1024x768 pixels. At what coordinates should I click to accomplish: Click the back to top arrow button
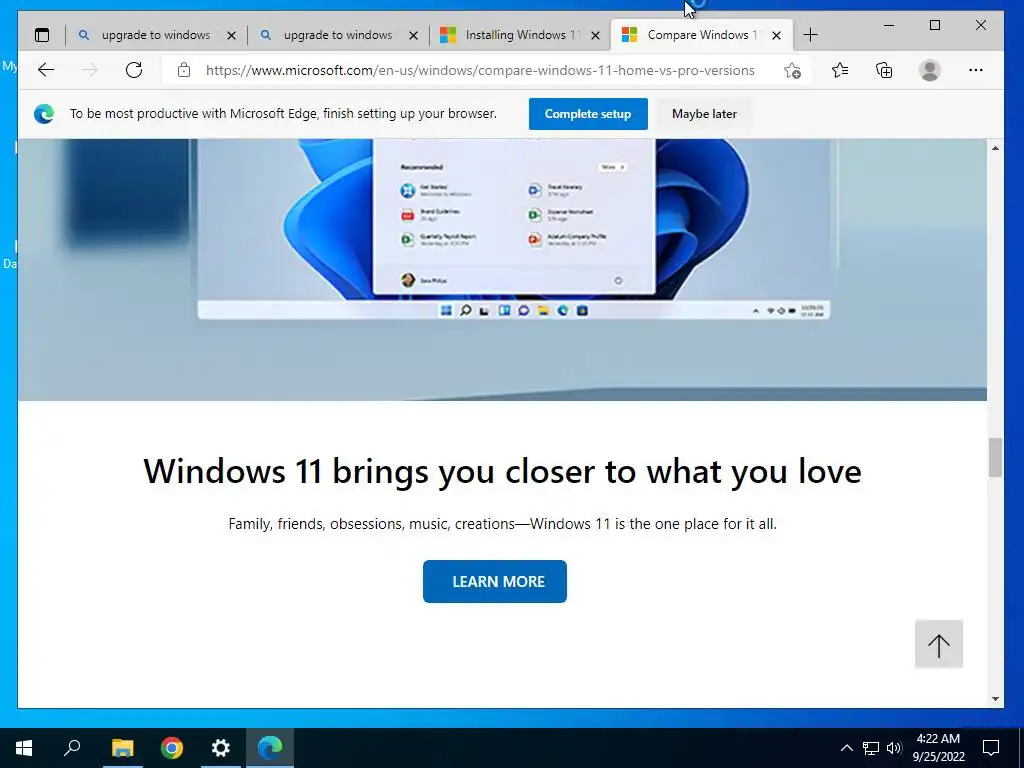tap(938, 645)
